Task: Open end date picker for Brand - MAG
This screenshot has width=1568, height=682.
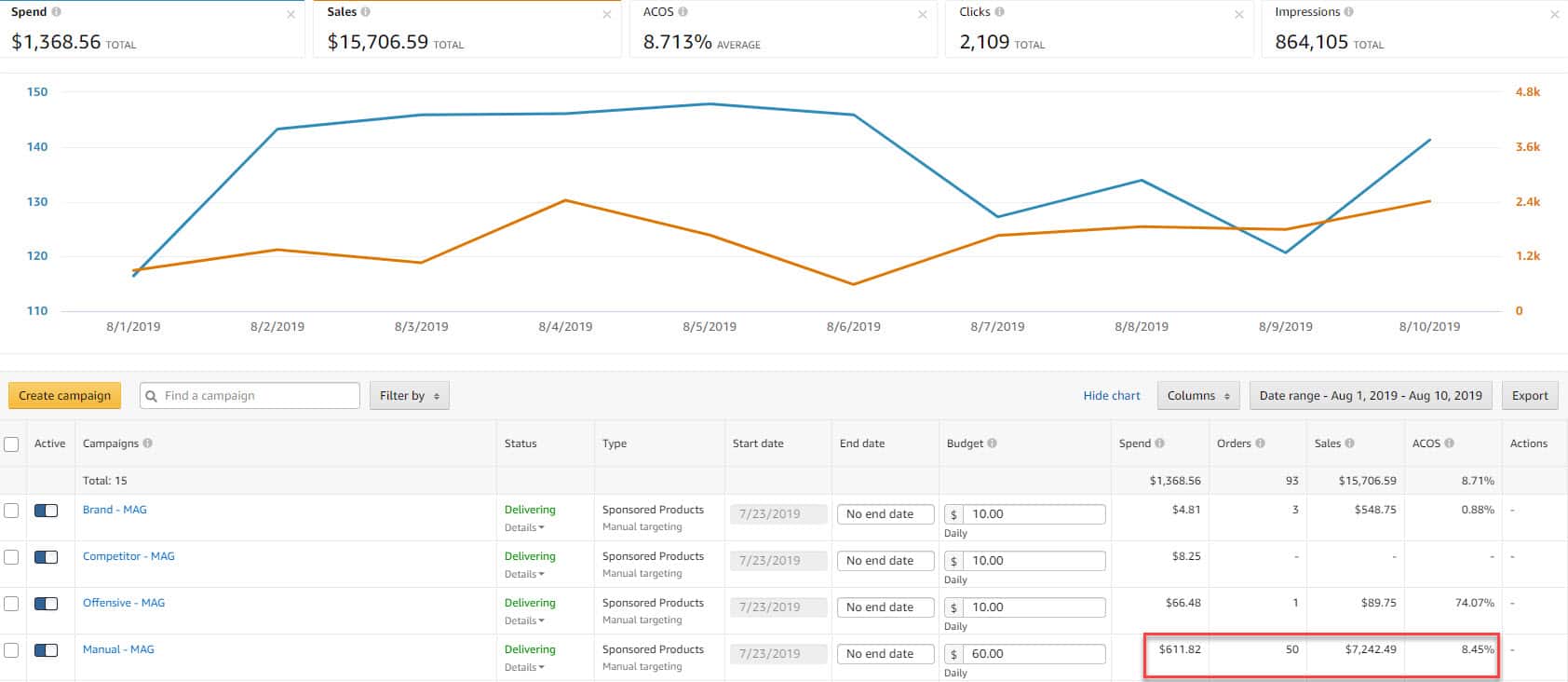Action: pyautogui.click(x=885, y=514)
